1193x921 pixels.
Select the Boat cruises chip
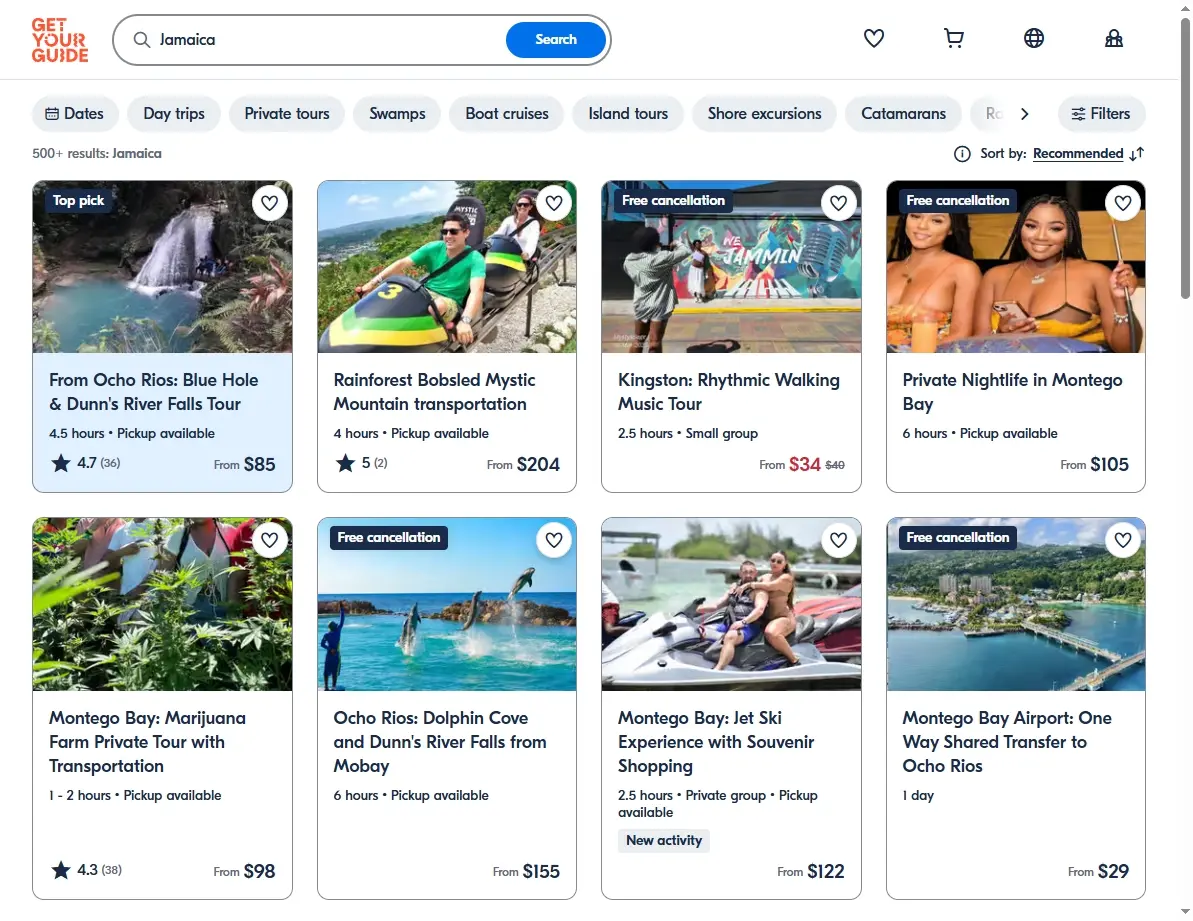click(x=507, y=113)
